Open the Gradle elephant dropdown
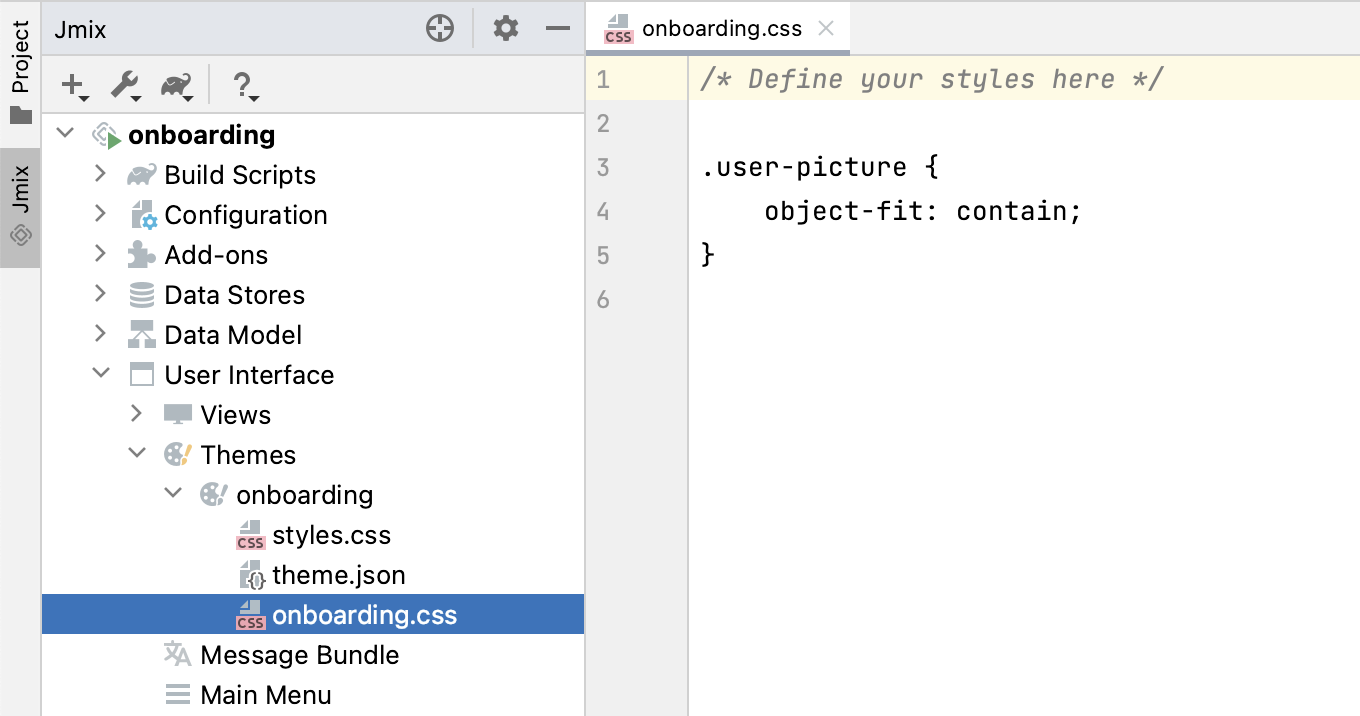This screenshot has width=1360, height=716. [178, 87]
